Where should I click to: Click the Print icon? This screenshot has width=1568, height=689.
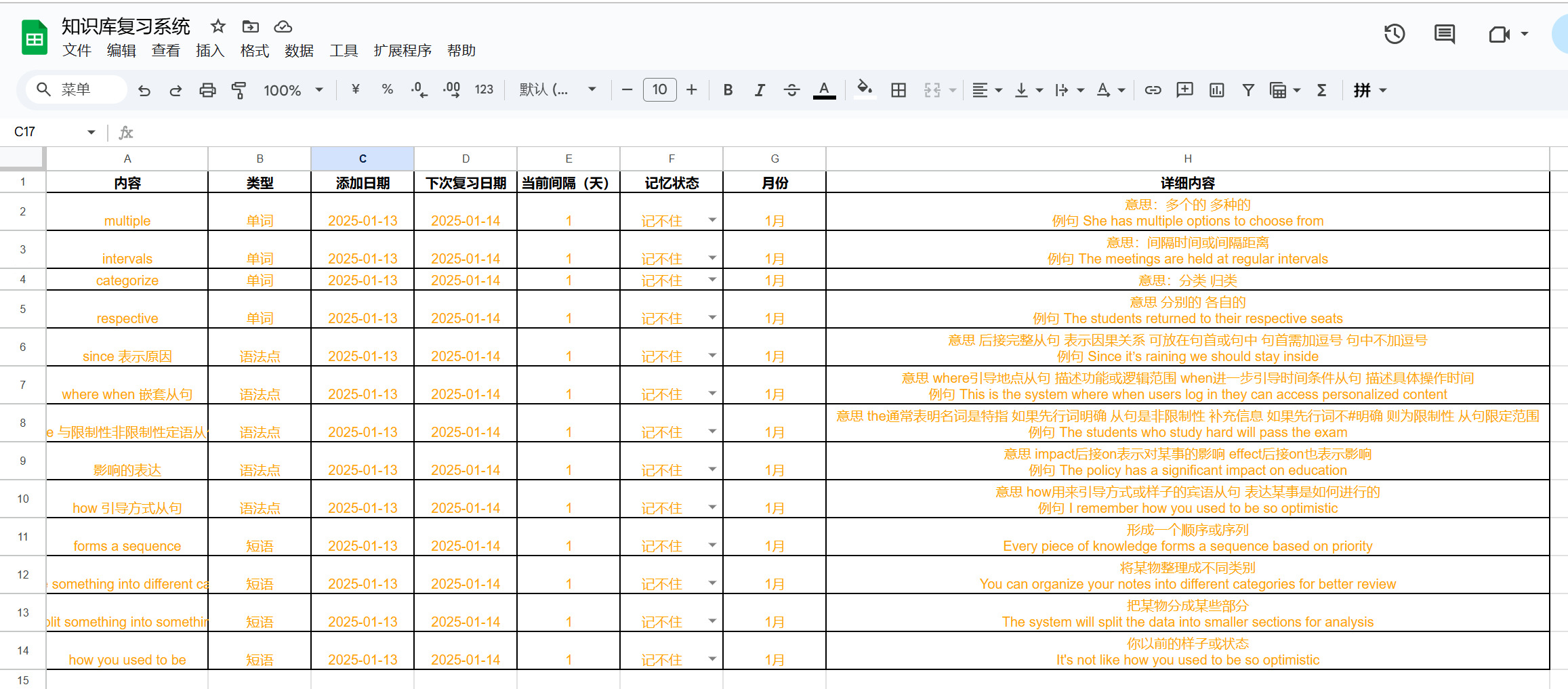coord(207,89)
